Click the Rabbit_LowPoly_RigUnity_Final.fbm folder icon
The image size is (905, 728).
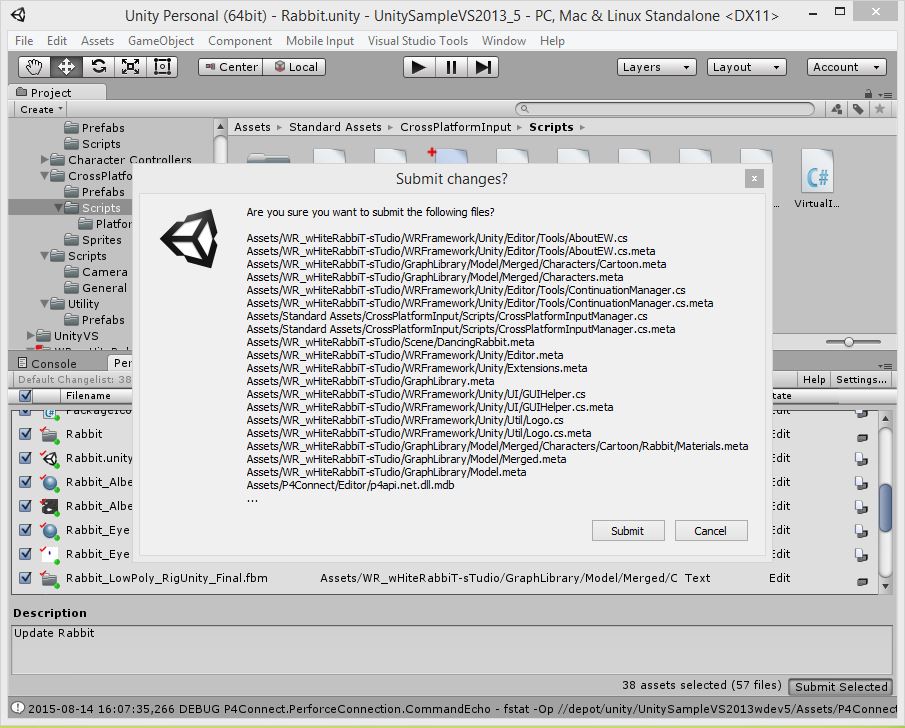[50, 578]
